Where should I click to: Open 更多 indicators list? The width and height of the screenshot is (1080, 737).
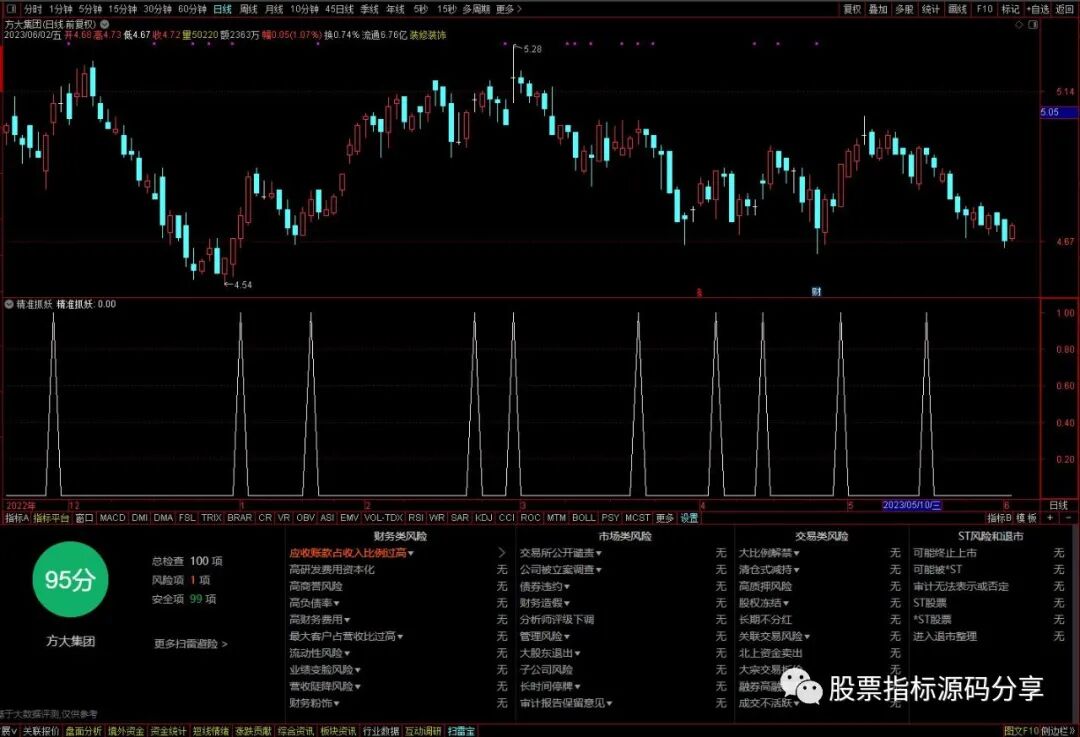[664, 517]
